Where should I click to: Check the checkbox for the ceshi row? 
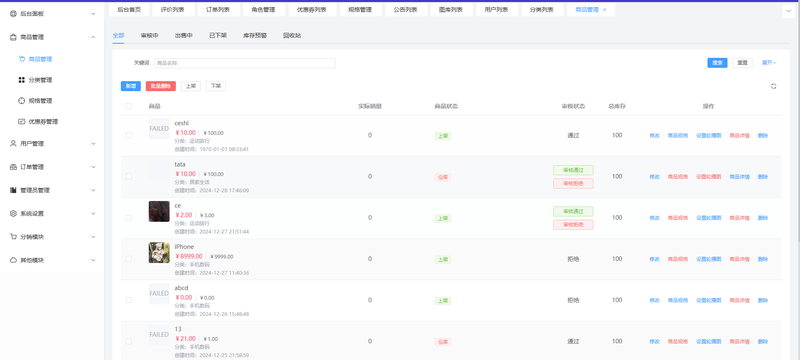pos(129,135)
